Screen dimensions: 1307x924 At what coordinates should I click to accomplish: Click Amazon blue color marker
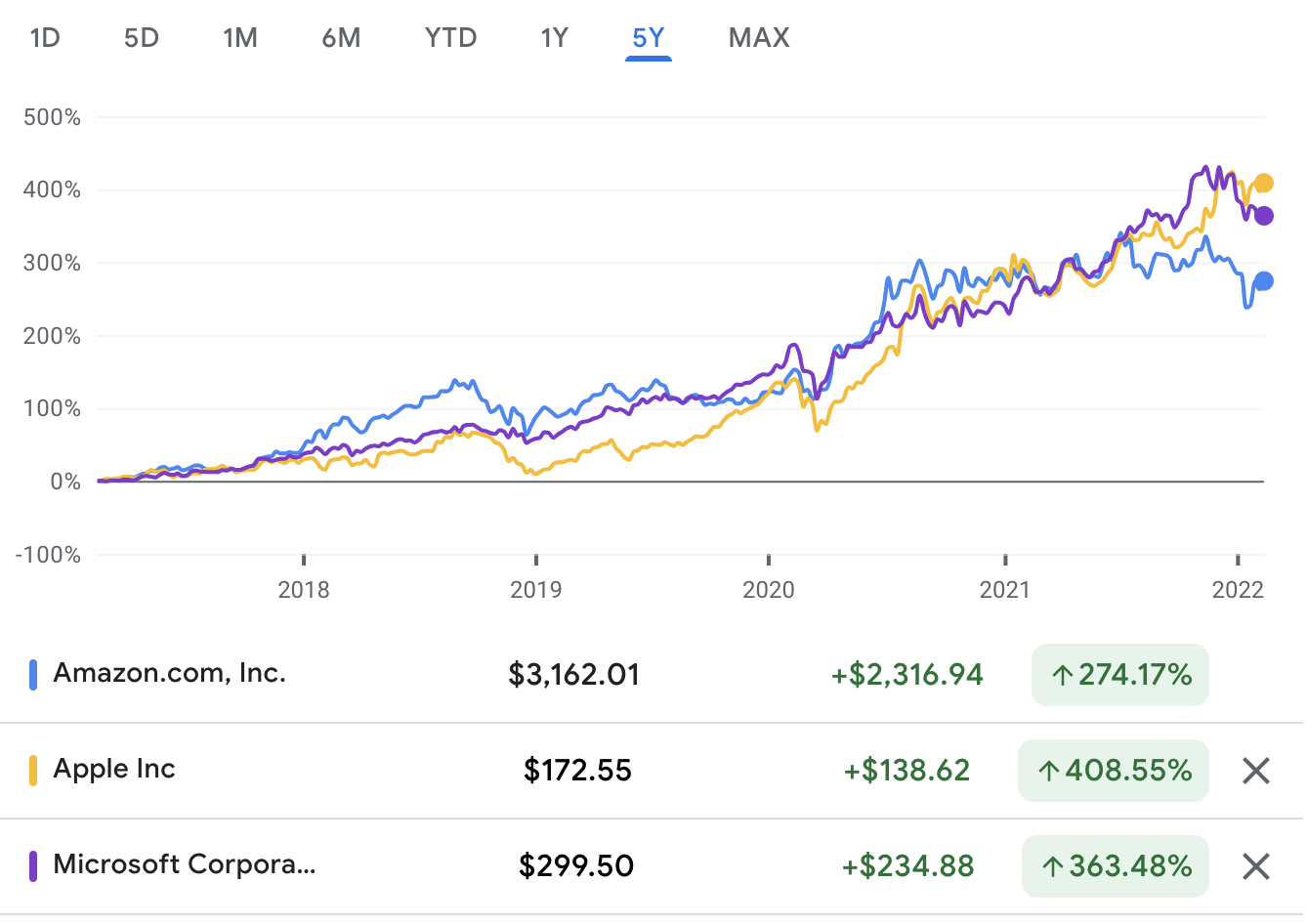pos(33,675)
